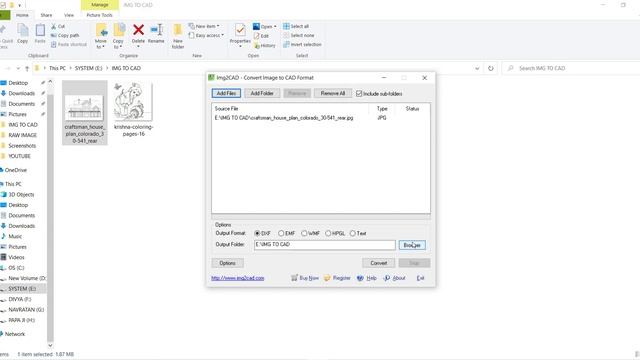The height and width of the screenshot is (360, 640).
Task: Click Paste shortcut in ribbon
Action: point(69,44)
